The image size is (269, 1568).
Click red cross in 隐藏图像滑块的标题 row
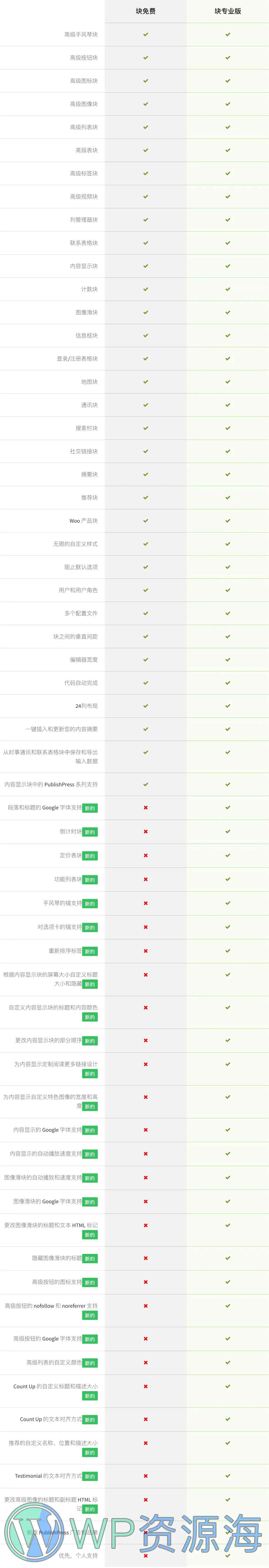[146, 1258]
